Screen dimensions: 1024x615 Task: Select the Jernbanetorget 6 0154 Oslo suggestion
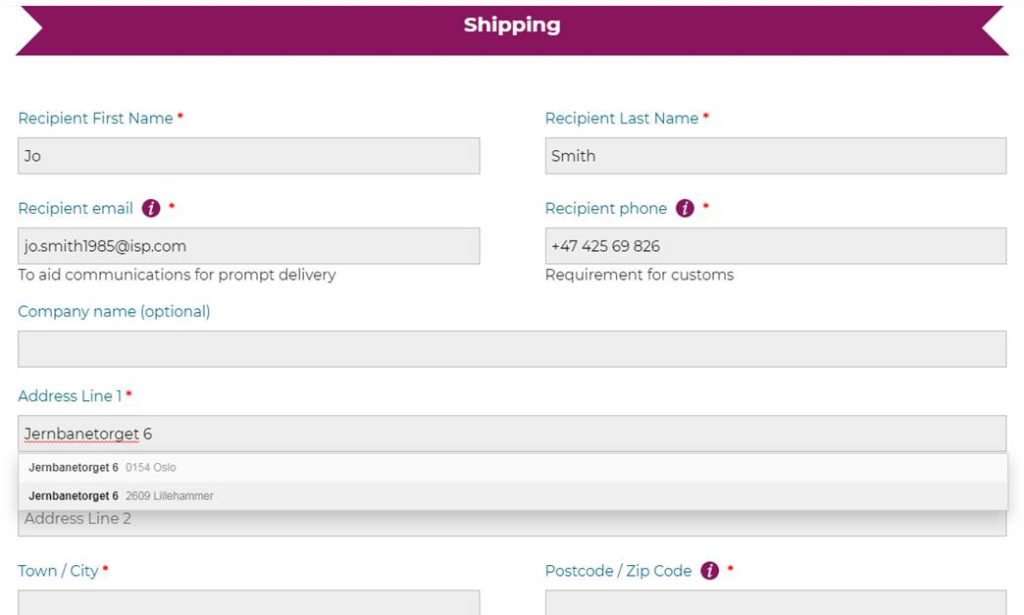tap(513, 467)
